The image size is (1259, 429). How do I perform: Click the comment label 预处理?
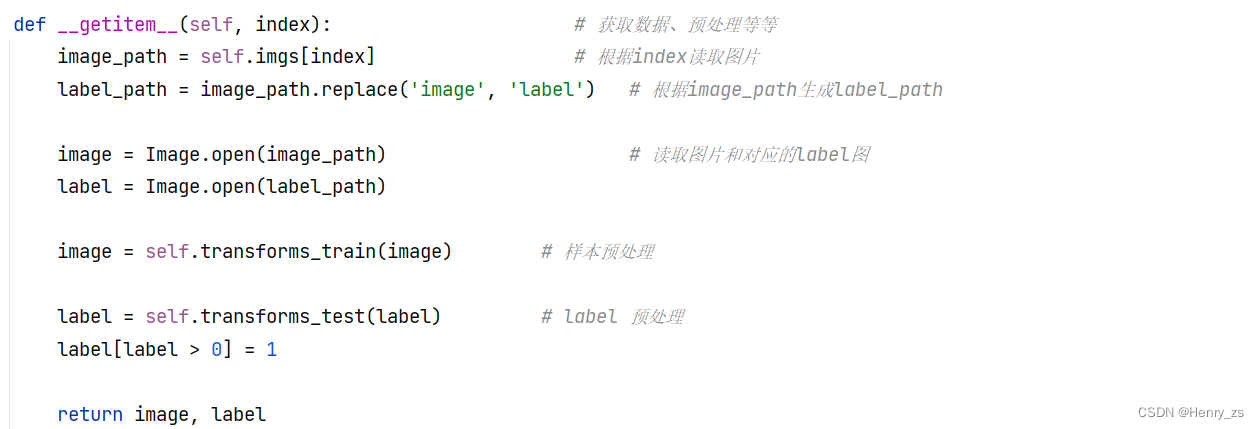(x=612, y=317)
